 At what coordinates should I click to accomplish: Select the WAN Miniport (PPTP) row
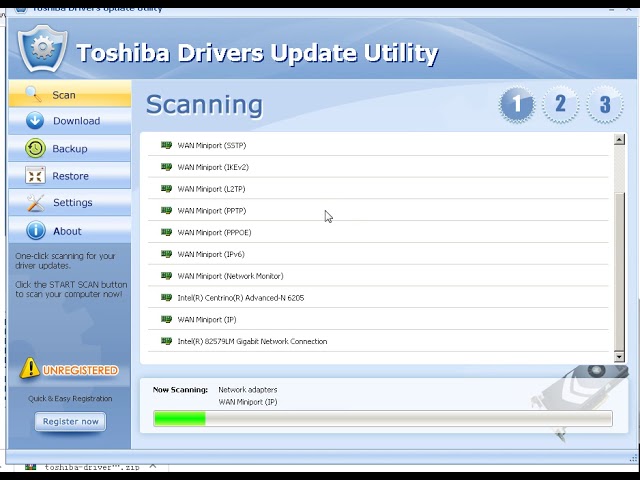pyautogui.click(x=378, y=210)
